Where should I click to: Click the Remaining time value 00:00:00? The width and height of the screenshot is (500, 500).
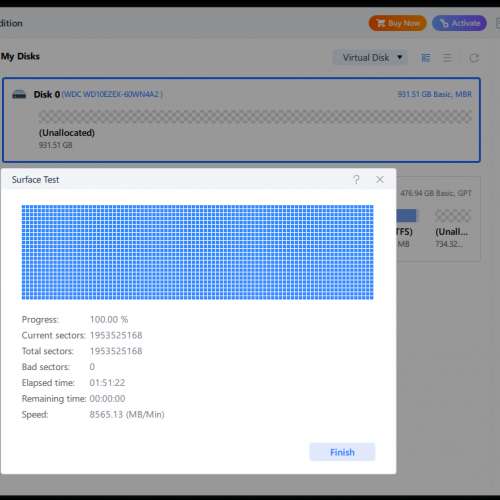(107, 399)
